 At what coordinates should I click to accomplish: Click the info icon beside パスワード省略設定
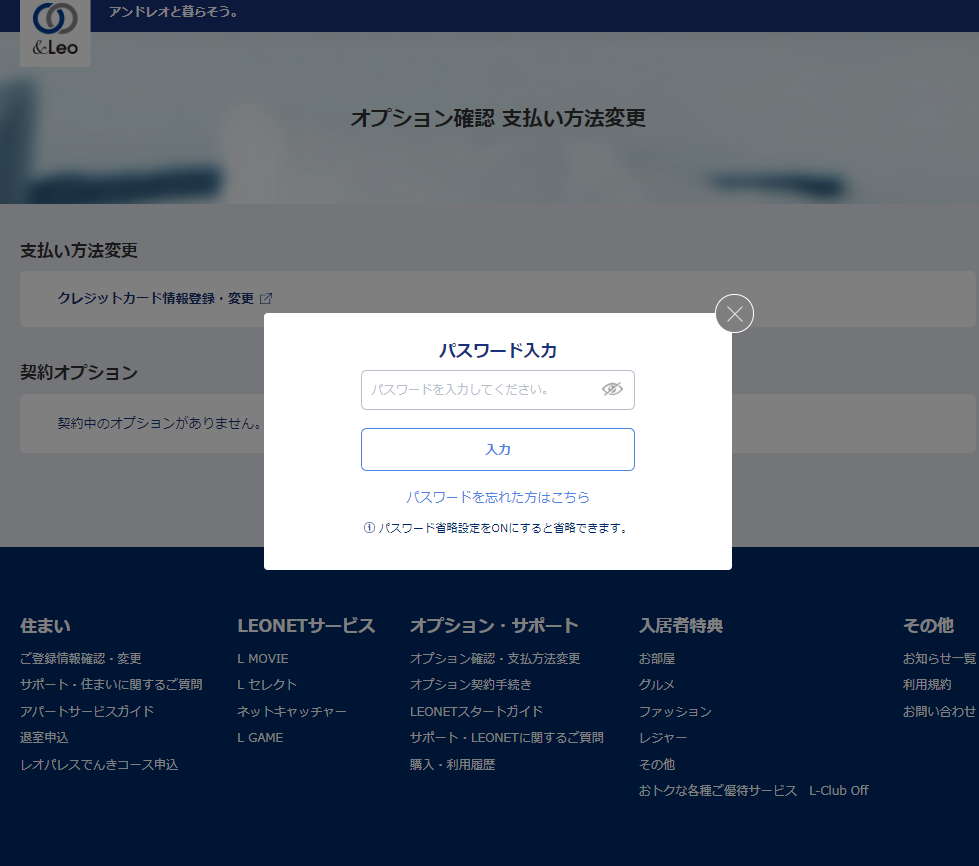point(369,528)
